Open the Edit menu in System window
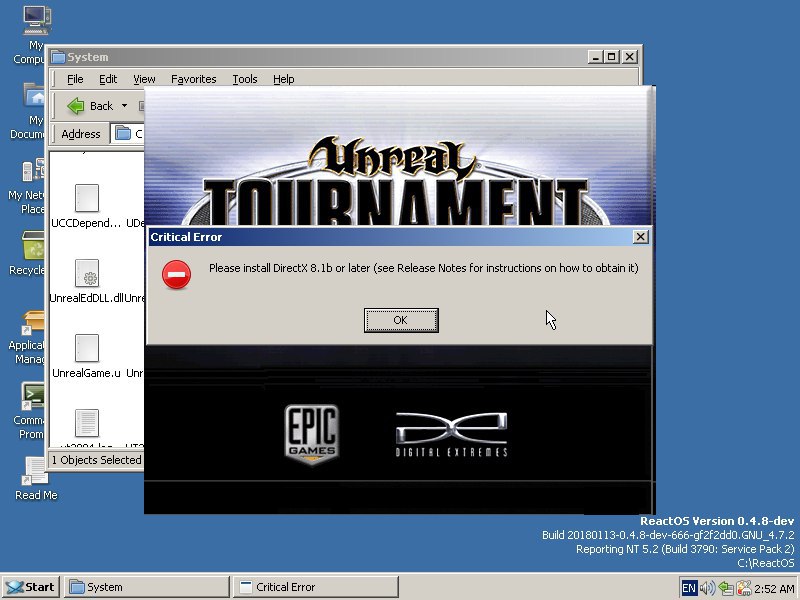Viewport: 800px width, 600px height. tap(108, 79)
